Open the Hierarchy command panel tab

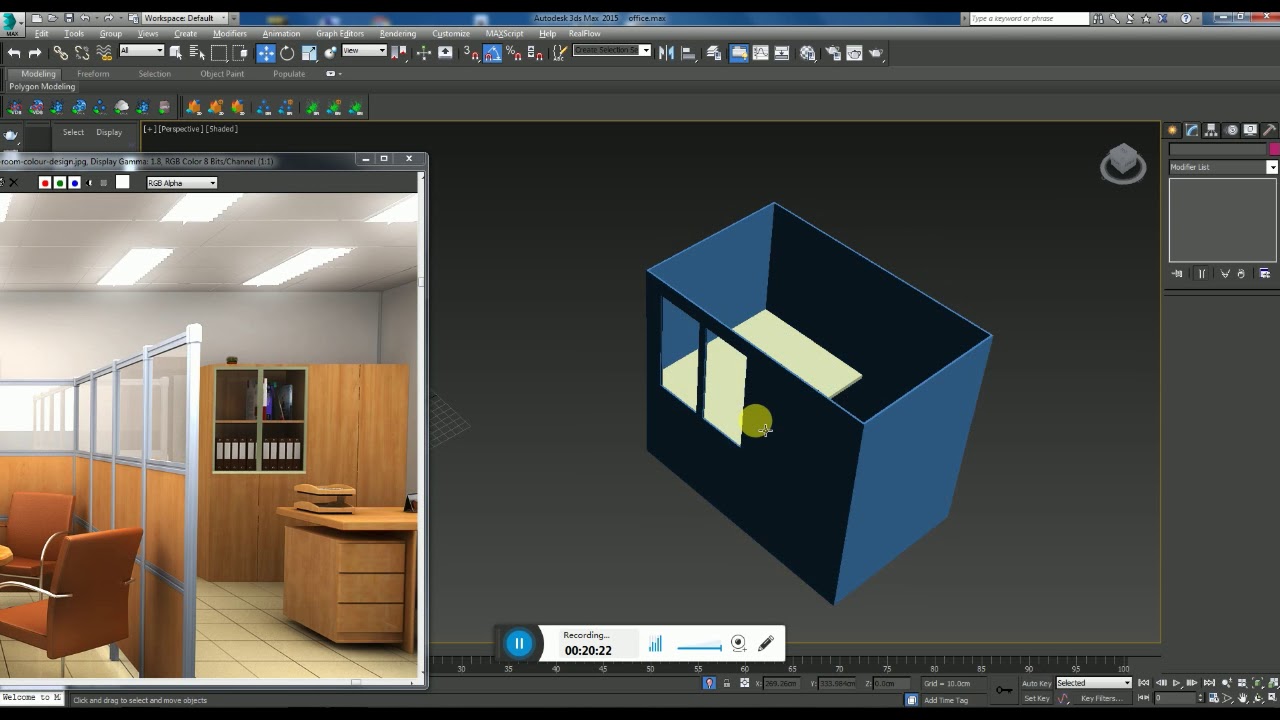pos(1211,130)
